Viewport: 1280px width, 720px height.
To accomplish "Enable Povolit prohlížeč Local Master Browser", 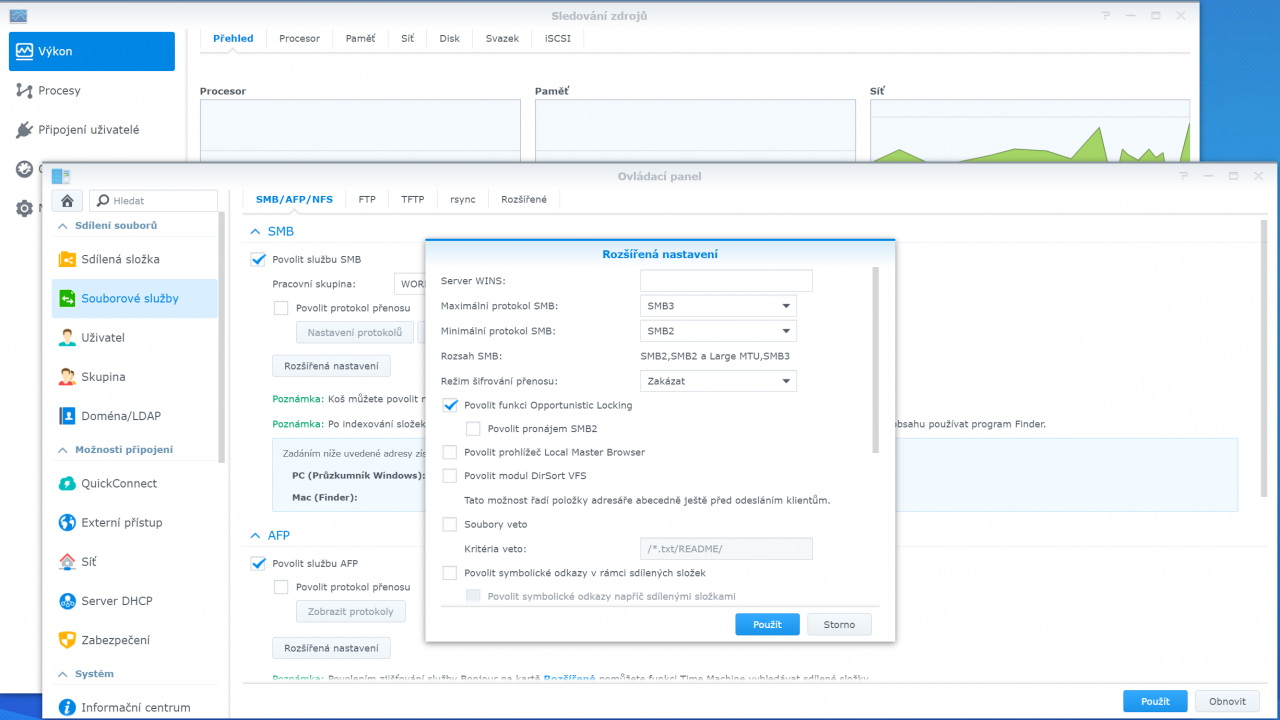I will tap(450, 452).
